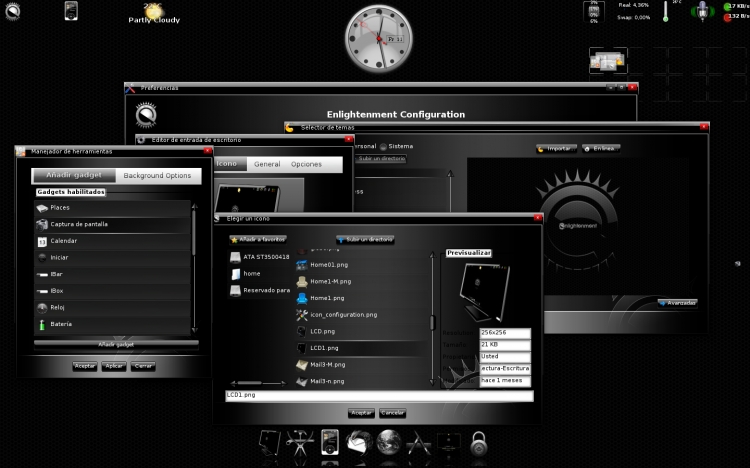Viewport: 750px width, 468px height.
Task: Select Iniciar gadget in list
Action: click(x=112, y=257)
